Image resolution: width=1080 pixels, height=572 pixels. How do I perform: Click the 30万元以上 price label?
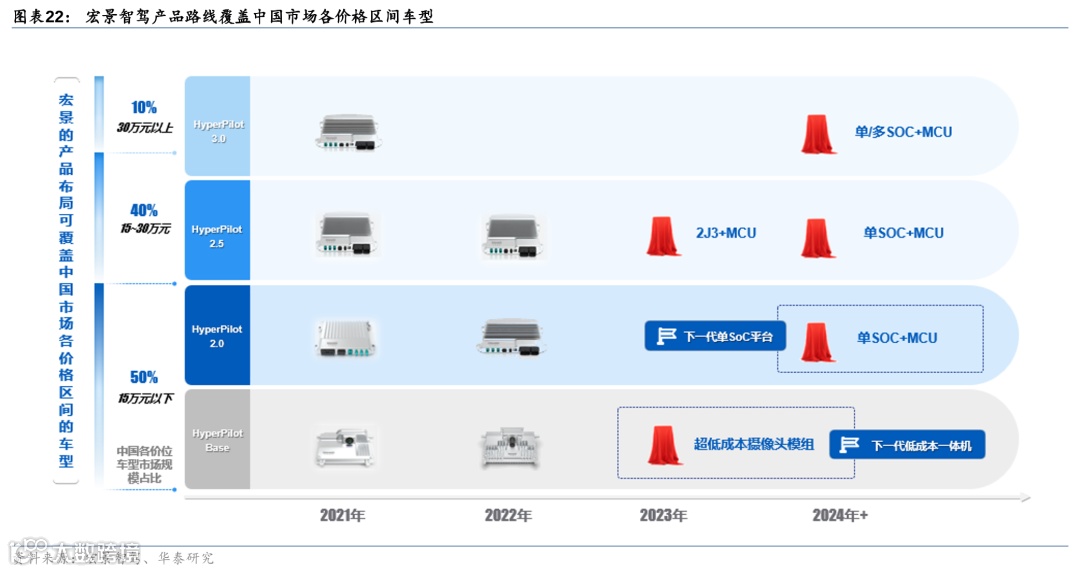click(x=145, y=127)
